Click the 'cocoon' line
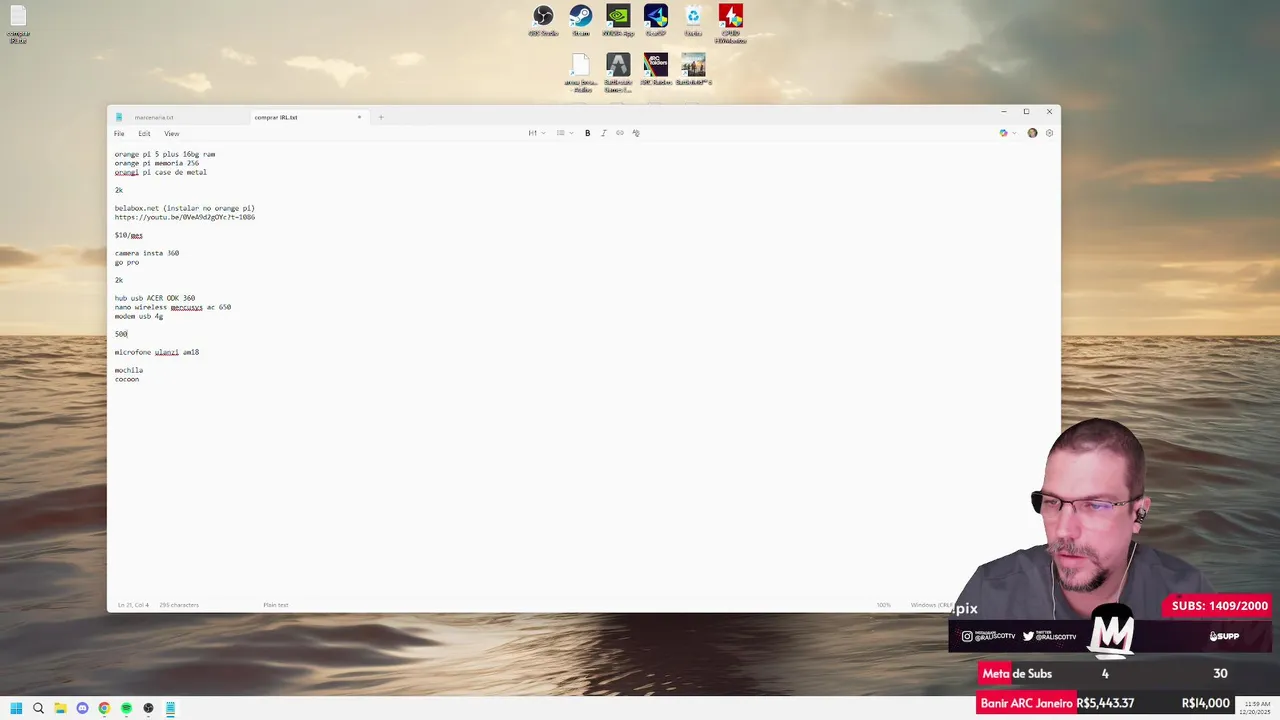This screenshot has height=720, width=1280. click(127, 379)
